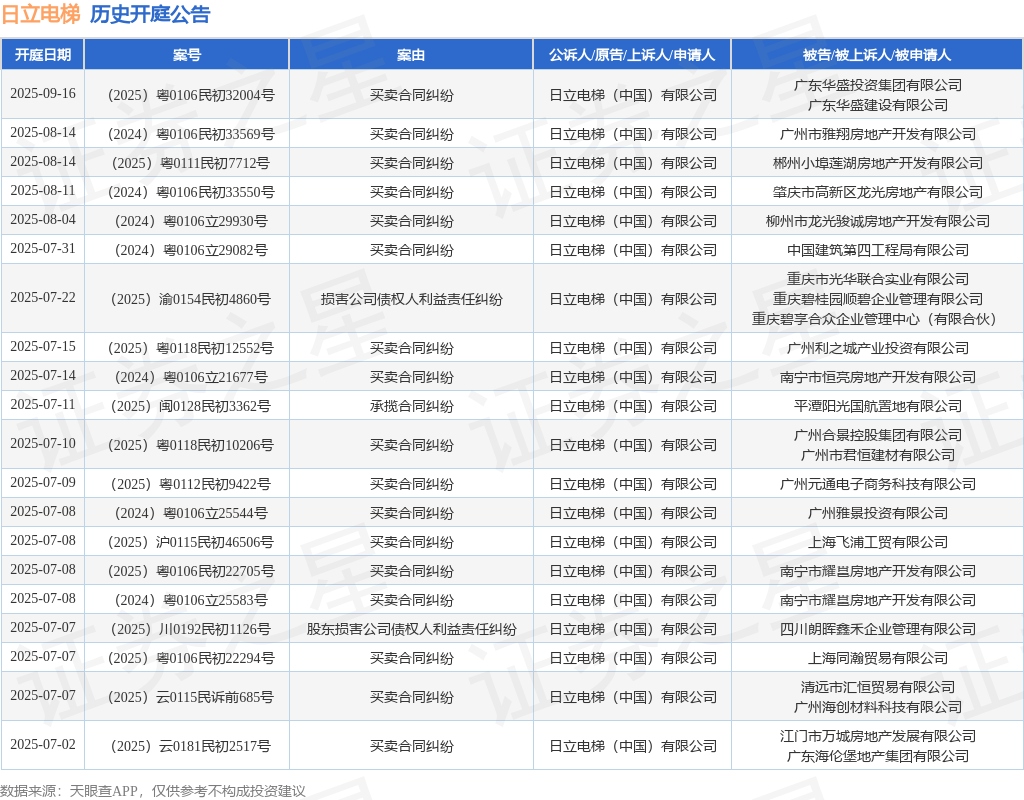Click defendant 重庆碧桂园顺碧企业管理有限公司
1024x800 pixels.
pyautogui.click(x=878, y=299)
